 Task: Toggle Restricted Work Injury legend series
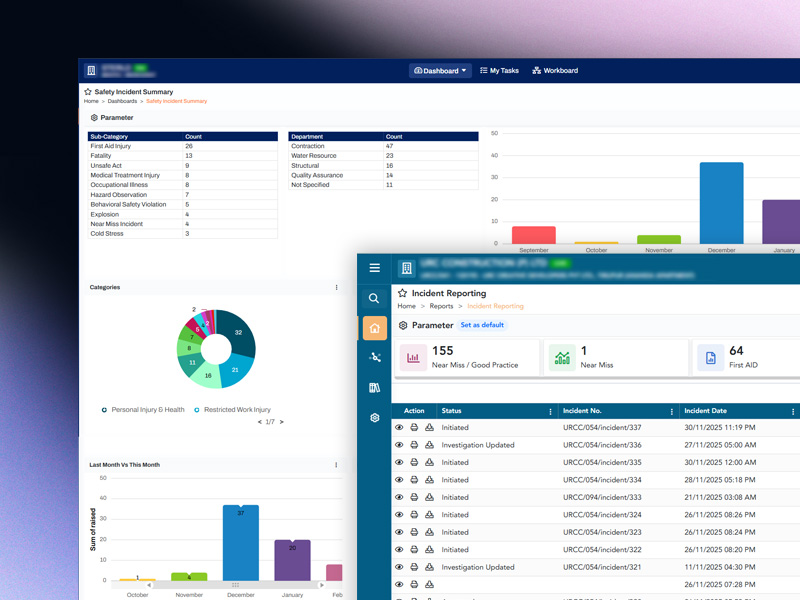tap(236, 410)
